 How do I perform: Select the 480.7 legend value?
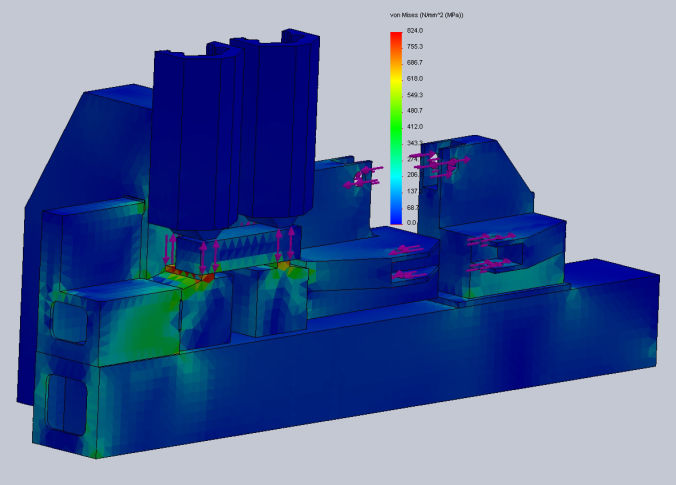click(412, 110)
